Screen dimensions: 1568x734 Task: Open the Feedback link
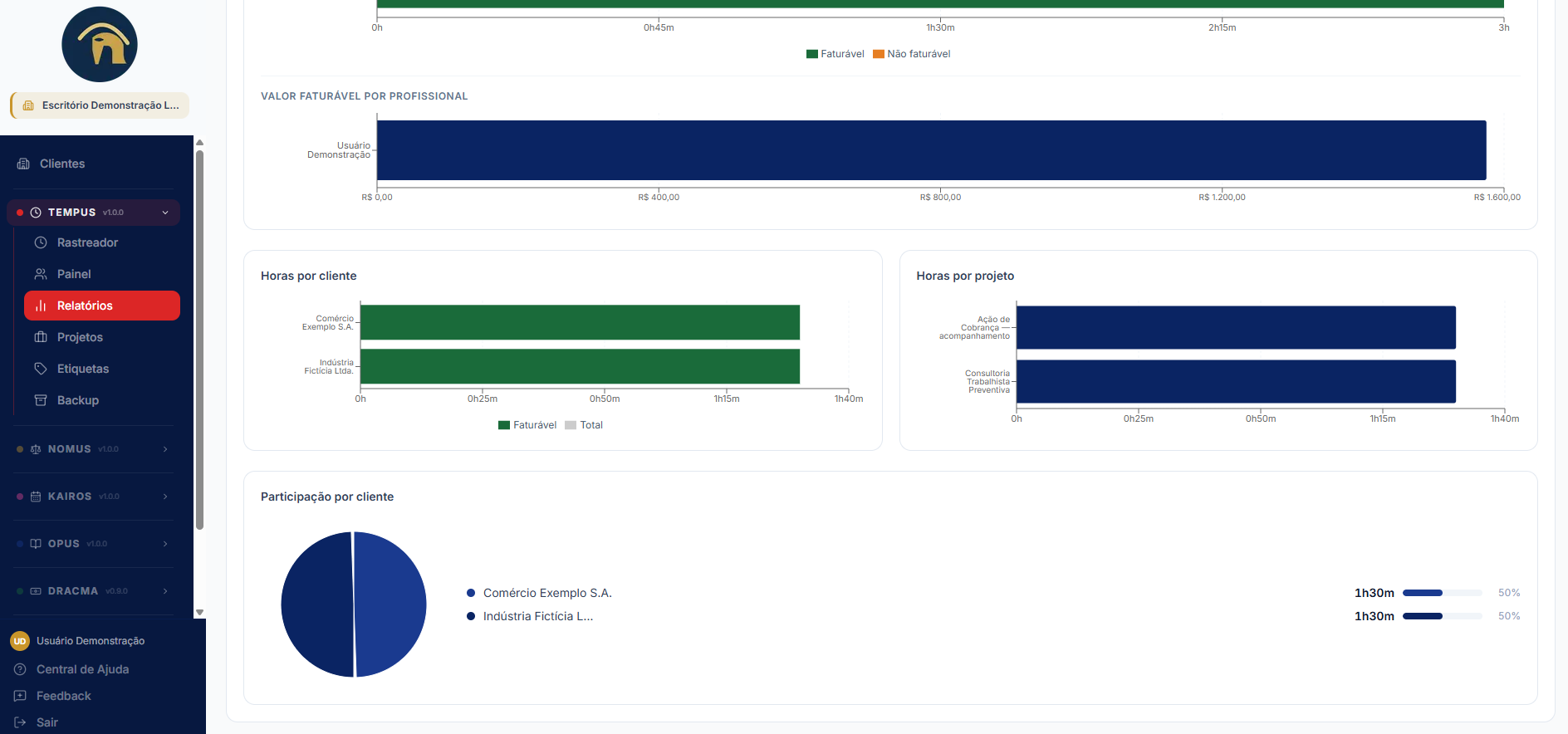63,696
